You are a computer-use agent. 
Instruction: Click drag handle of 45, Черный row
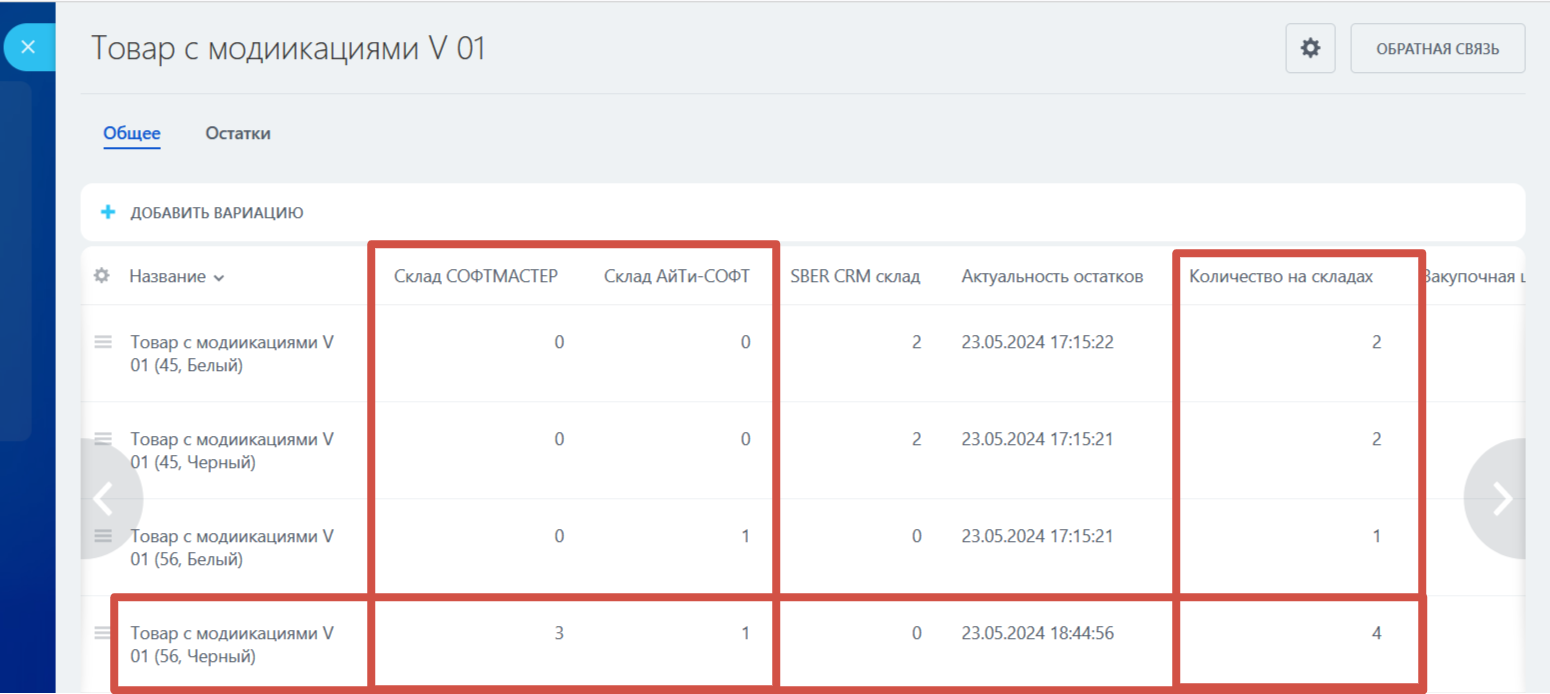coord(103,439)
